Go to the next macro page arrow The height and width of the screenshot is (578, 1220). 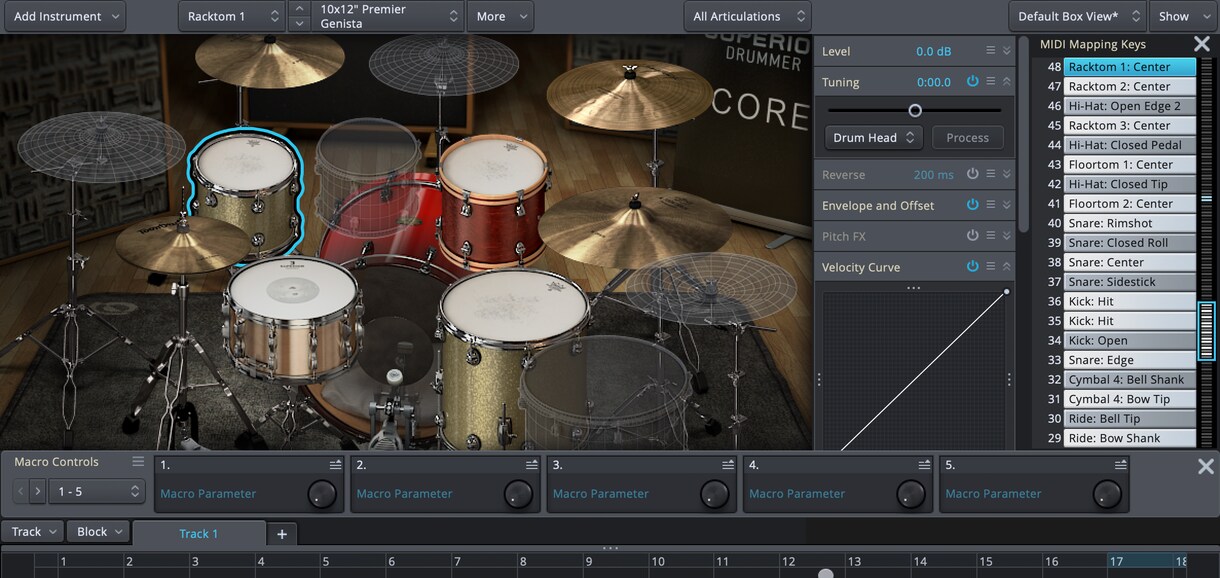[x=38, y=491]
